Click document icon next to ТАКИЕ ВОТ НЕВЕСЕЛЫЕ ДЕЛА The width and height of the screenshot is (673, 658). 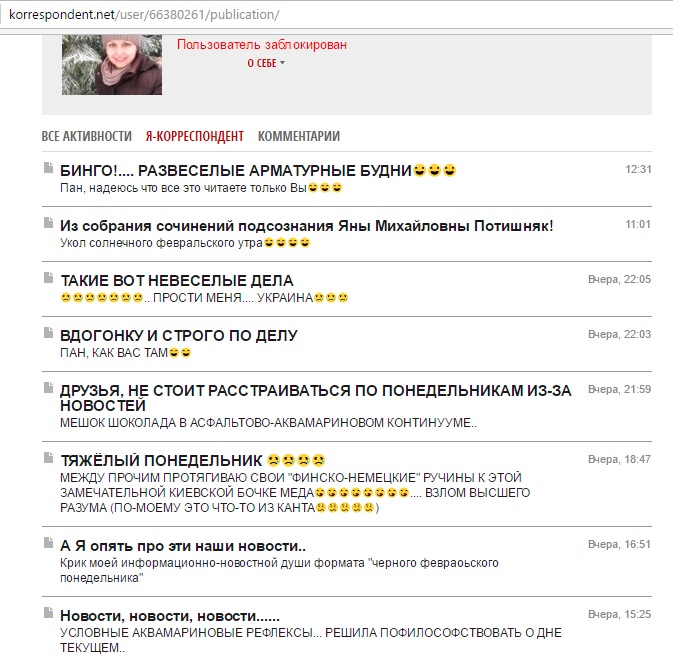49,278
